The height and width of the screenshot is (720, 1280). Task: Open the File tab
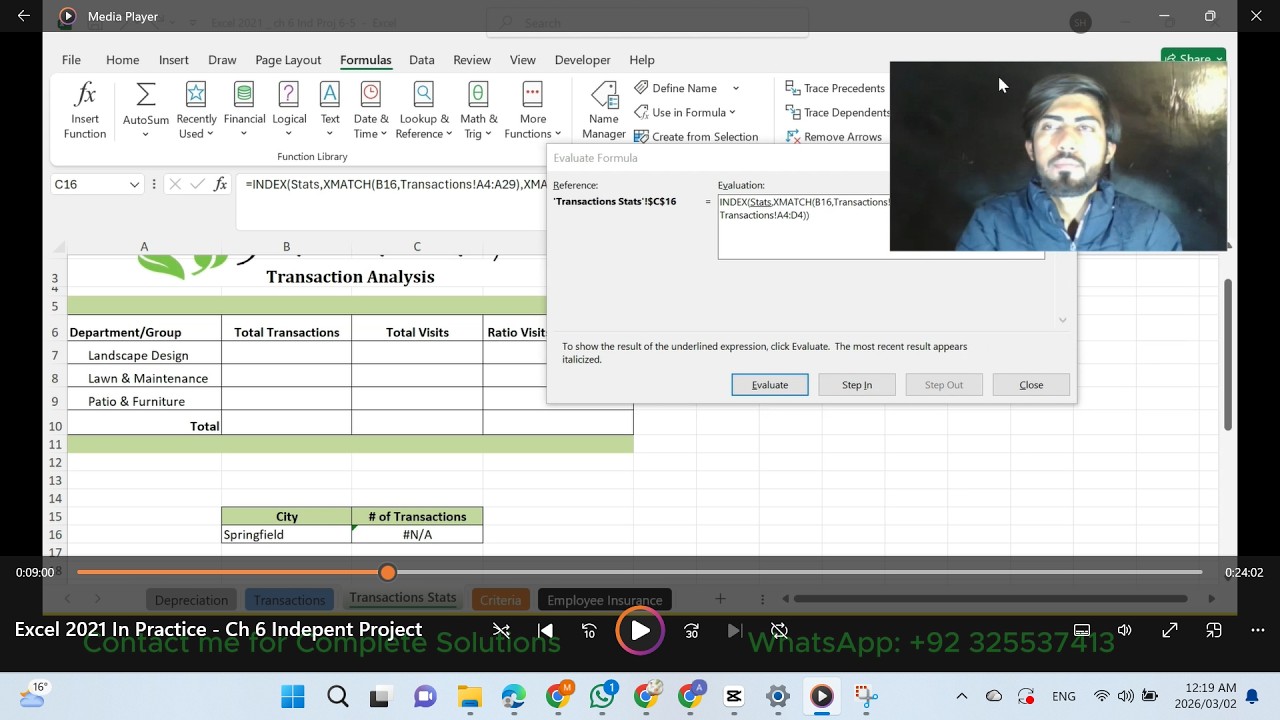tap(71, 60)
